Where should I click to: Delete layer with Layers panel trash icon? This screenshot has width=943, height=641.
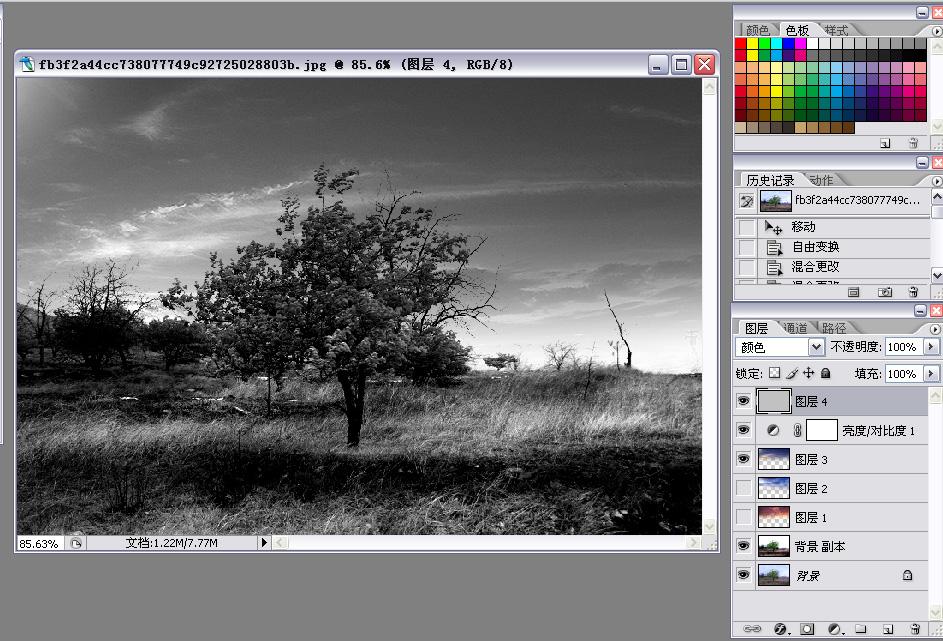coord(915,629)
